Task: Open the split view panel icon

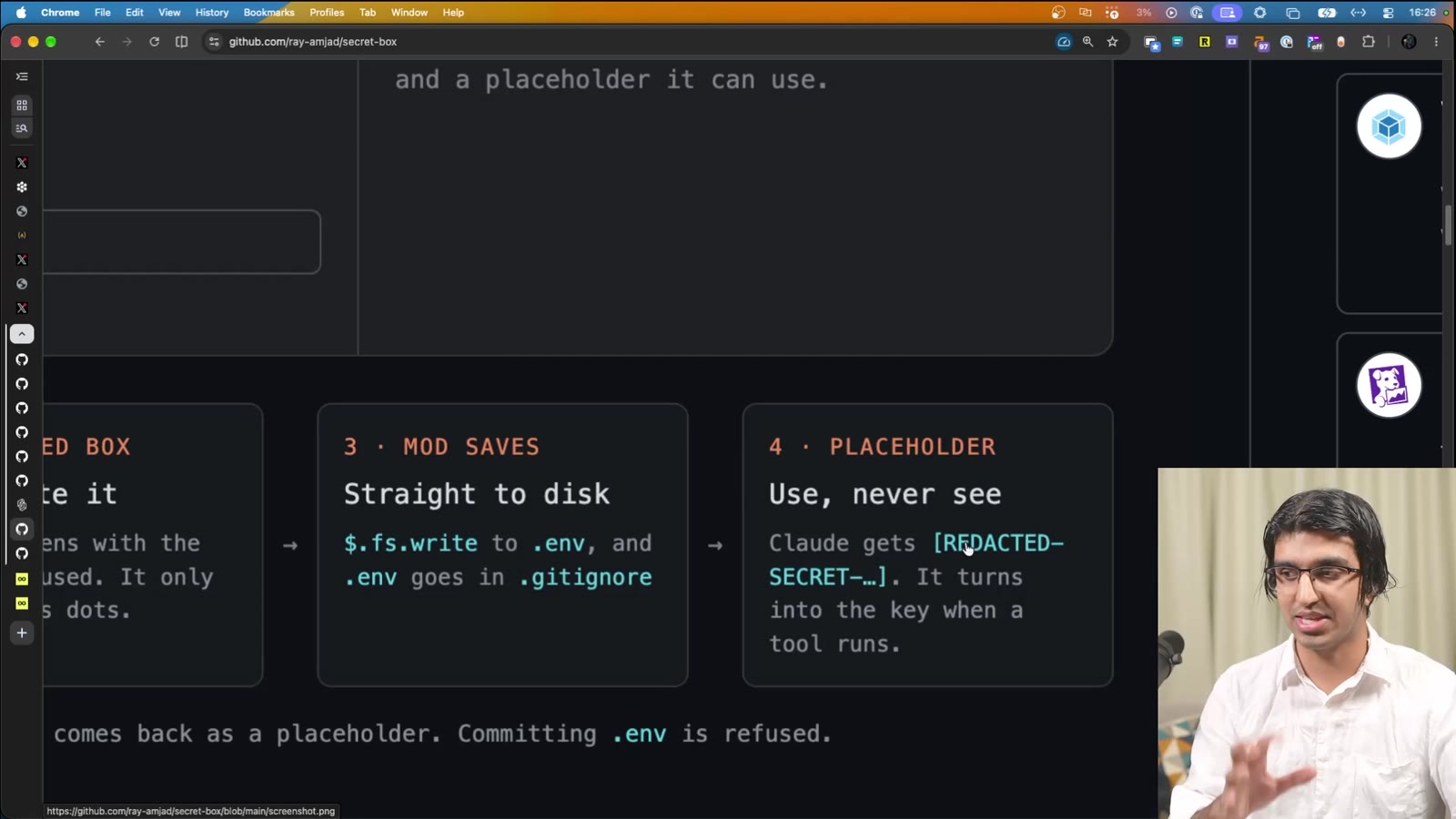Action: pos(182,42)
